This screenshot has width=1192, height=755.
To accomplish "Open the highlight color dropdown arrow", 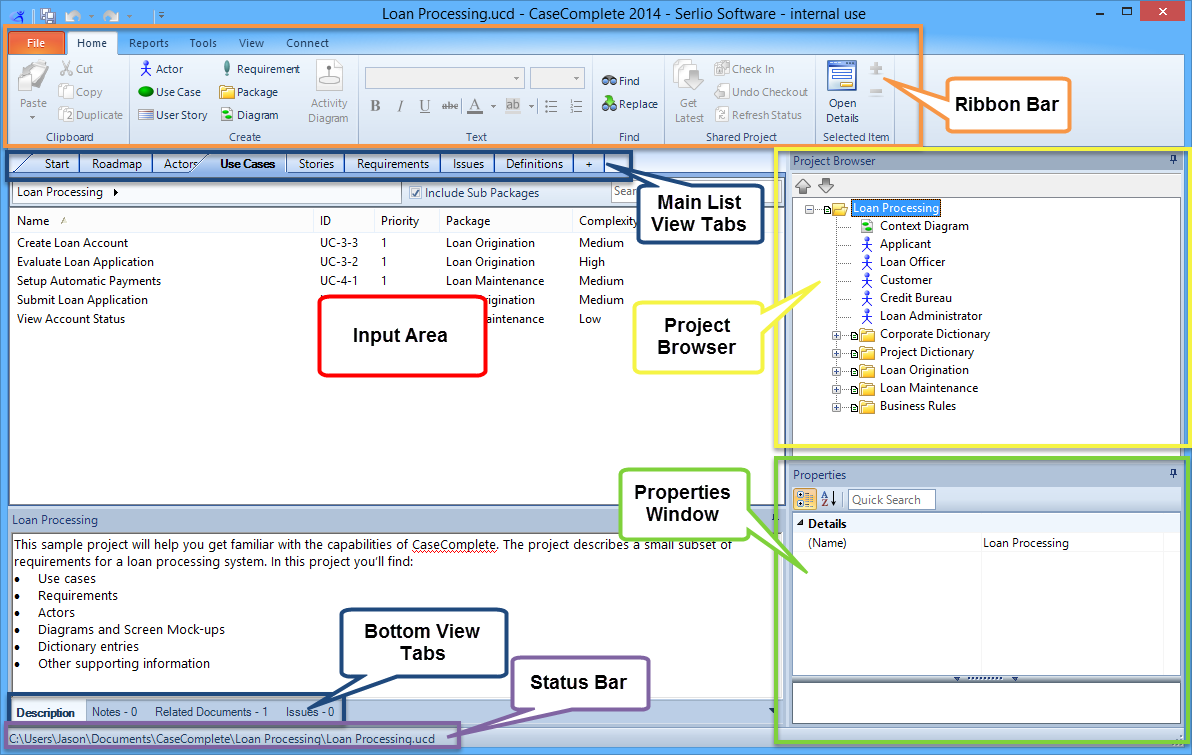I will (531, 106).
